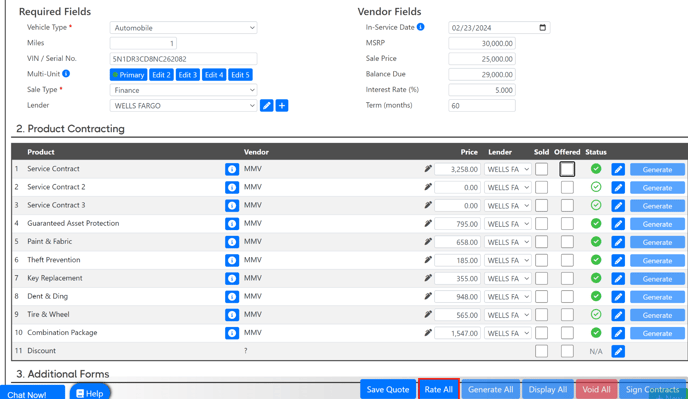688x399 pixels.
Task: Click the Void All button
Action: click(x=596, y=389)
